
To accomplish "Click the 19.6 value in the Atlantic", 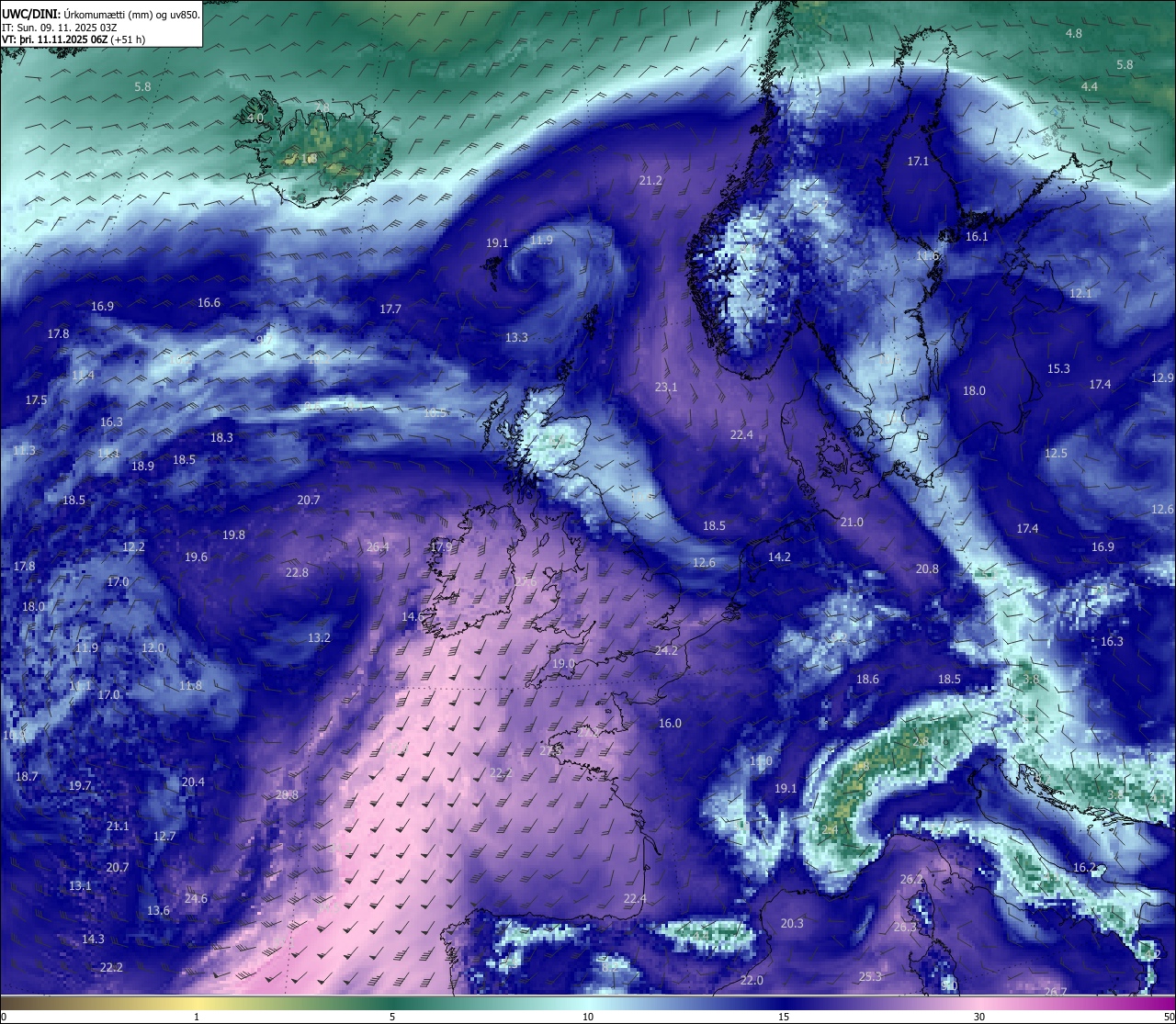I will (196, 557).
